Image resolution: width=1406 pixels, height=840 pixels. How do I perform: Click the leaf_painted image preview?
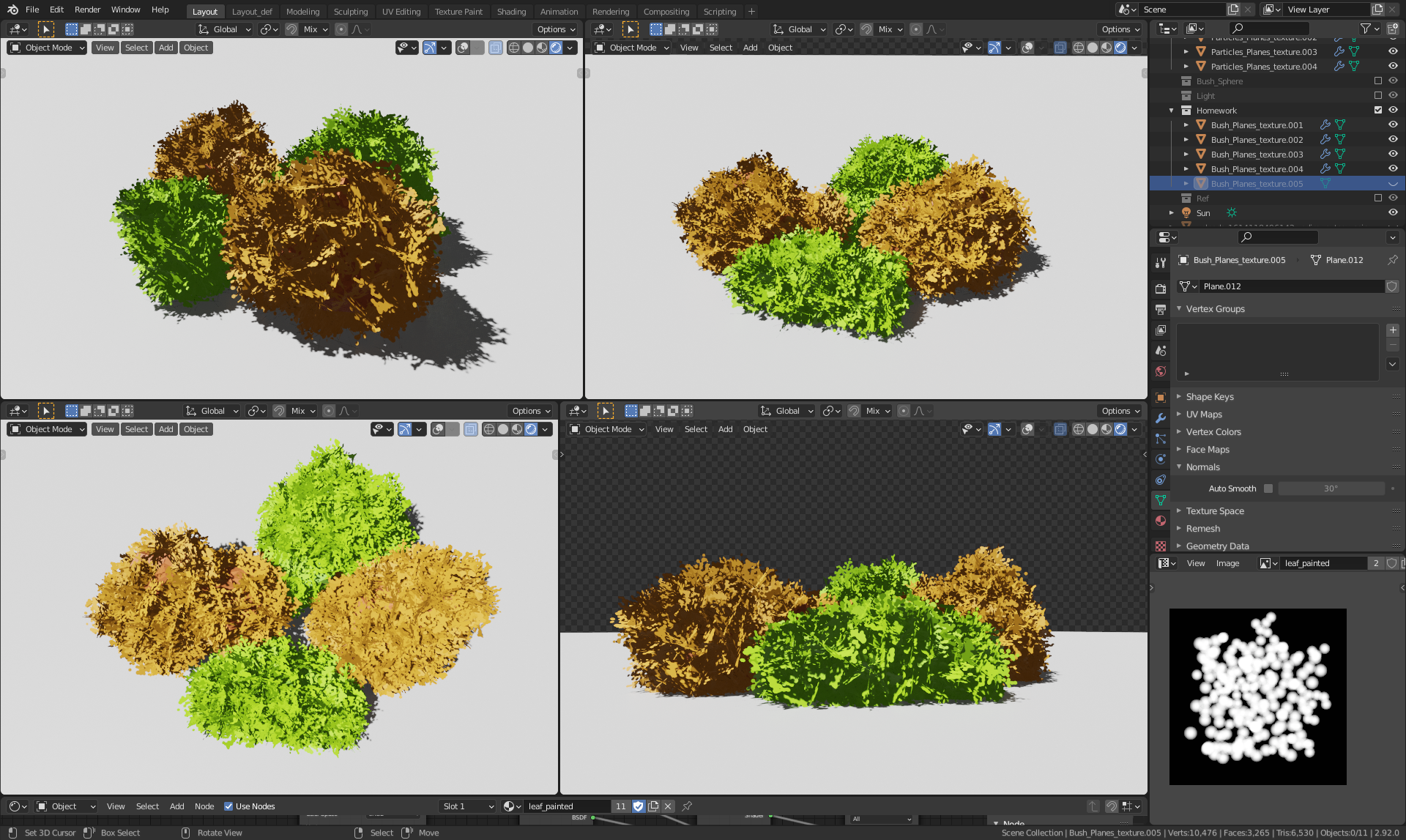click(1257, 696)
